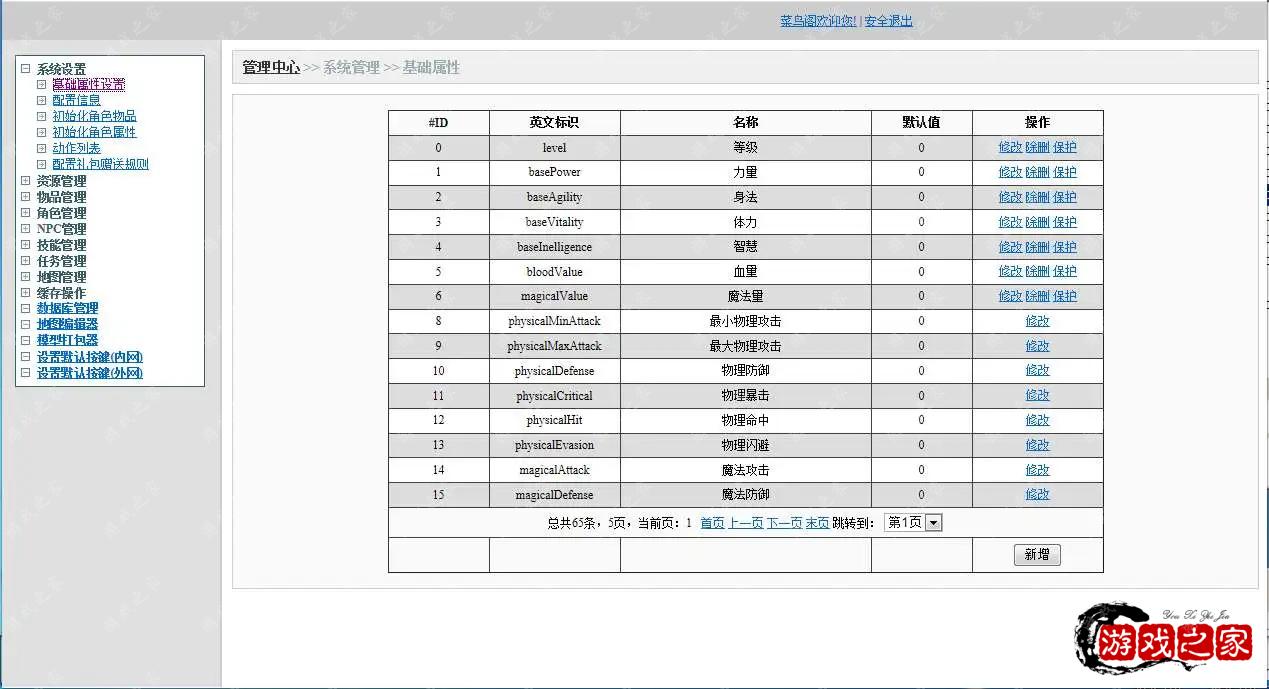The width and height of the screenshot is (1269, 689).
Task: Click the 安全退出 logout link
Action: (x=888, y=21)
